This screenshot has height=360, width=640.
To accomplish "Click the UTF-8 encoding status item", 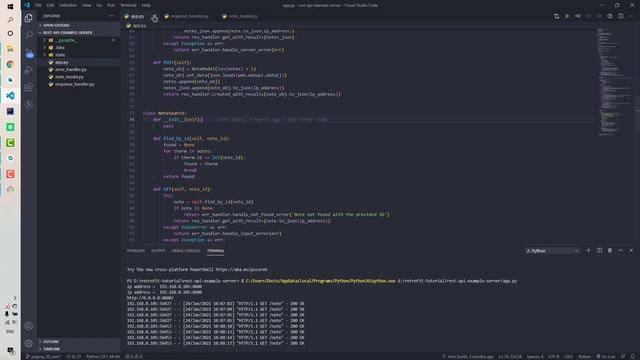I will 553,357.
